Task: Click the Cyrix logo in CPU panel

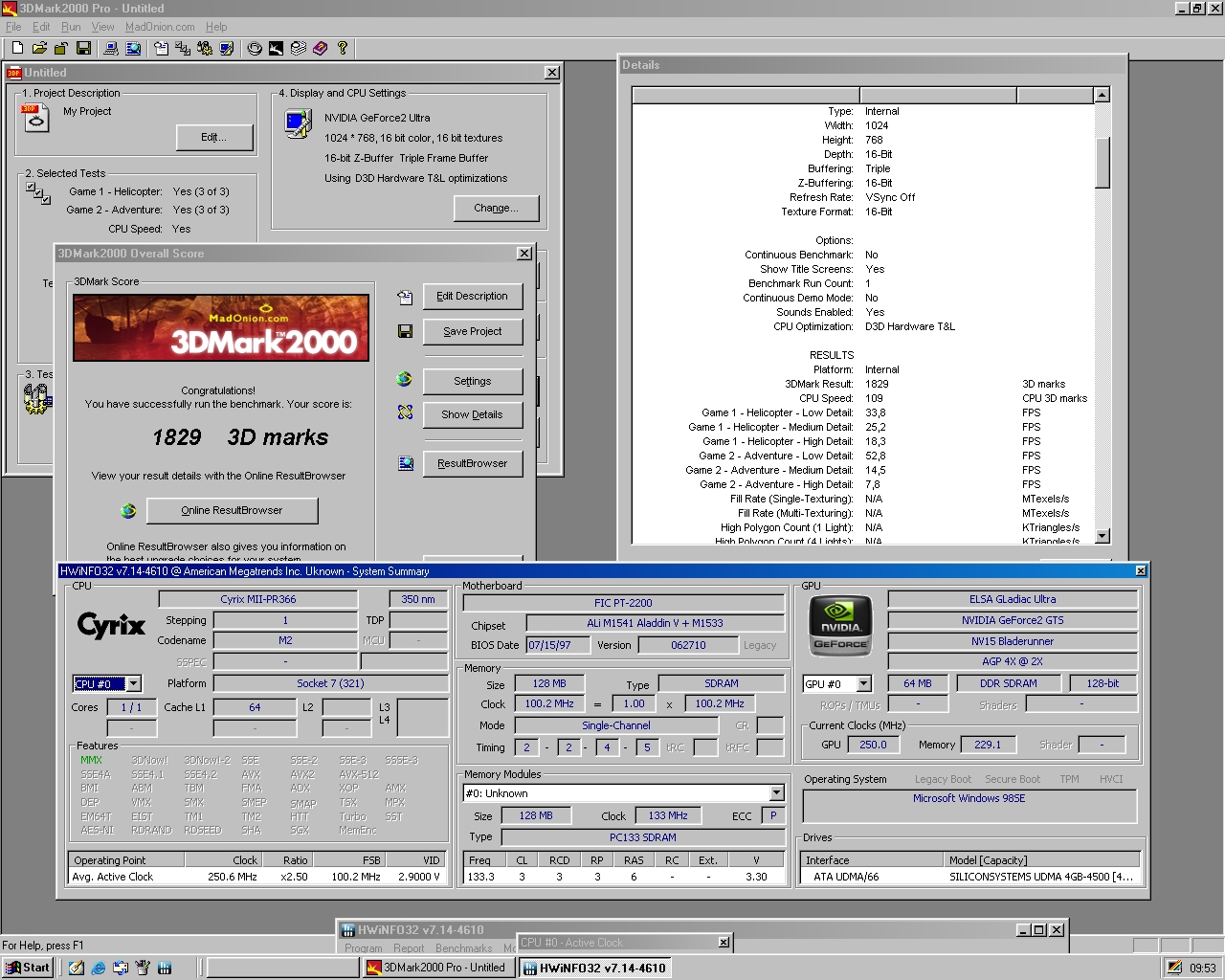Action: point(111,626)
